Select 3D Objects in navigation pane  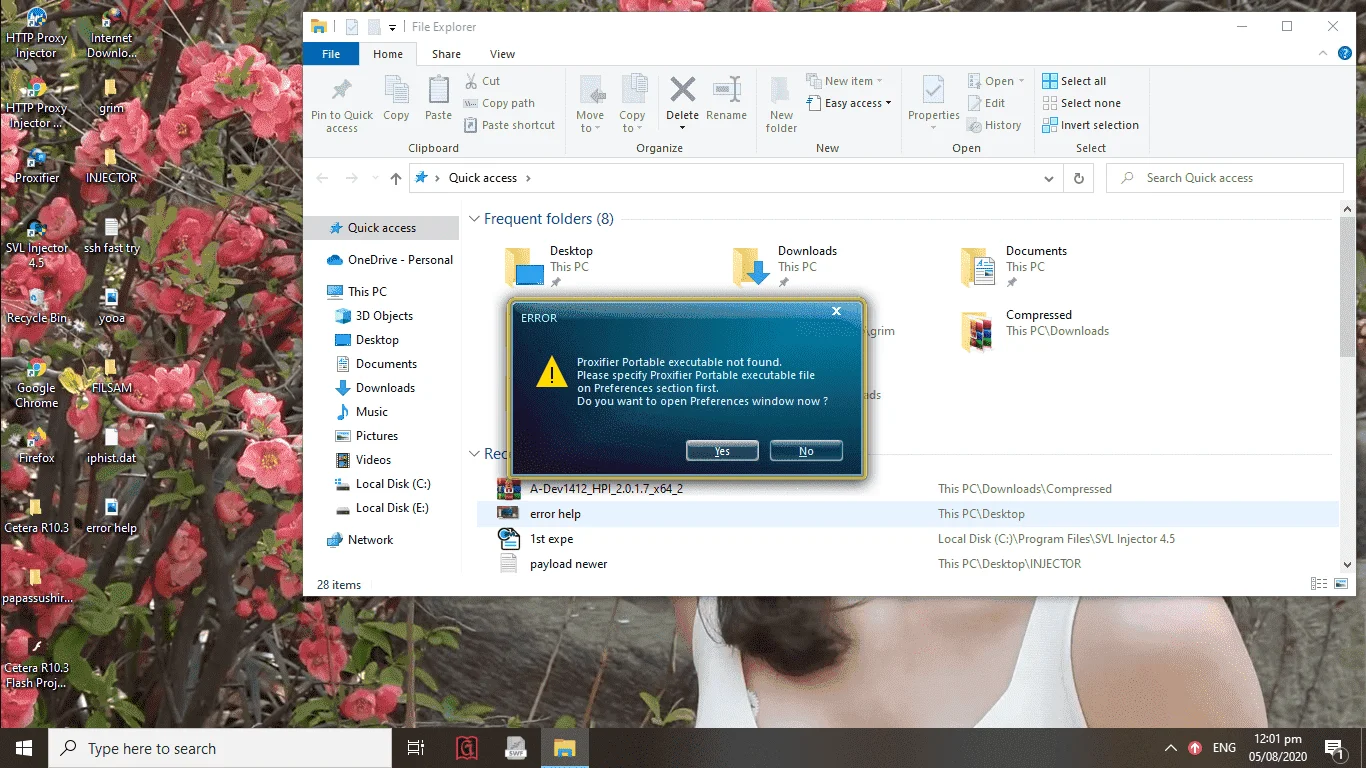[384, 316]
